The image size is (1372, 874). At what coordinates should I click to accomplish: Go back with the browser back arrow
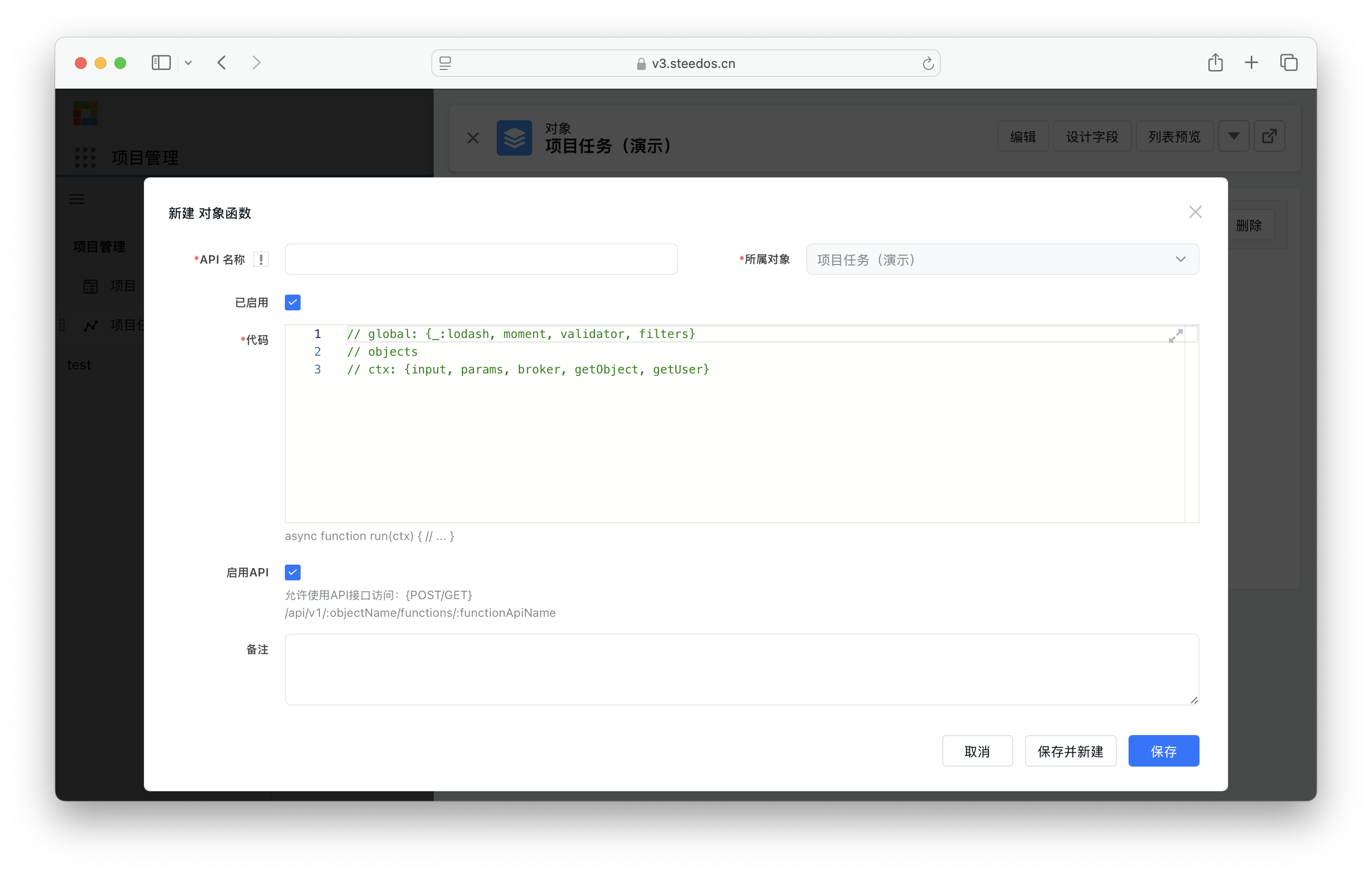(x=222, y=63)
